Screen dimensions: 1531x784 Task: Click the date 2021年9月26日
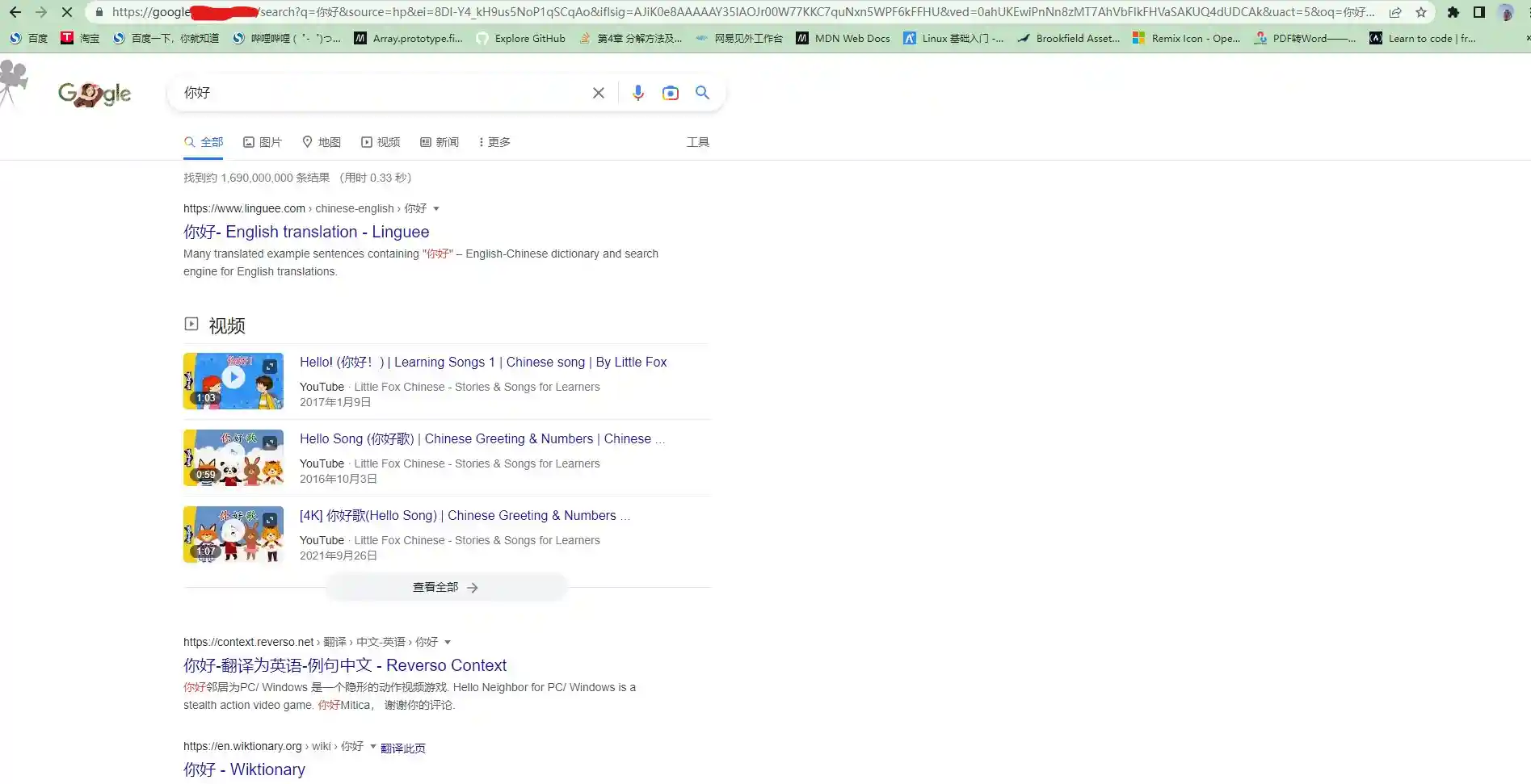(339, 556)
